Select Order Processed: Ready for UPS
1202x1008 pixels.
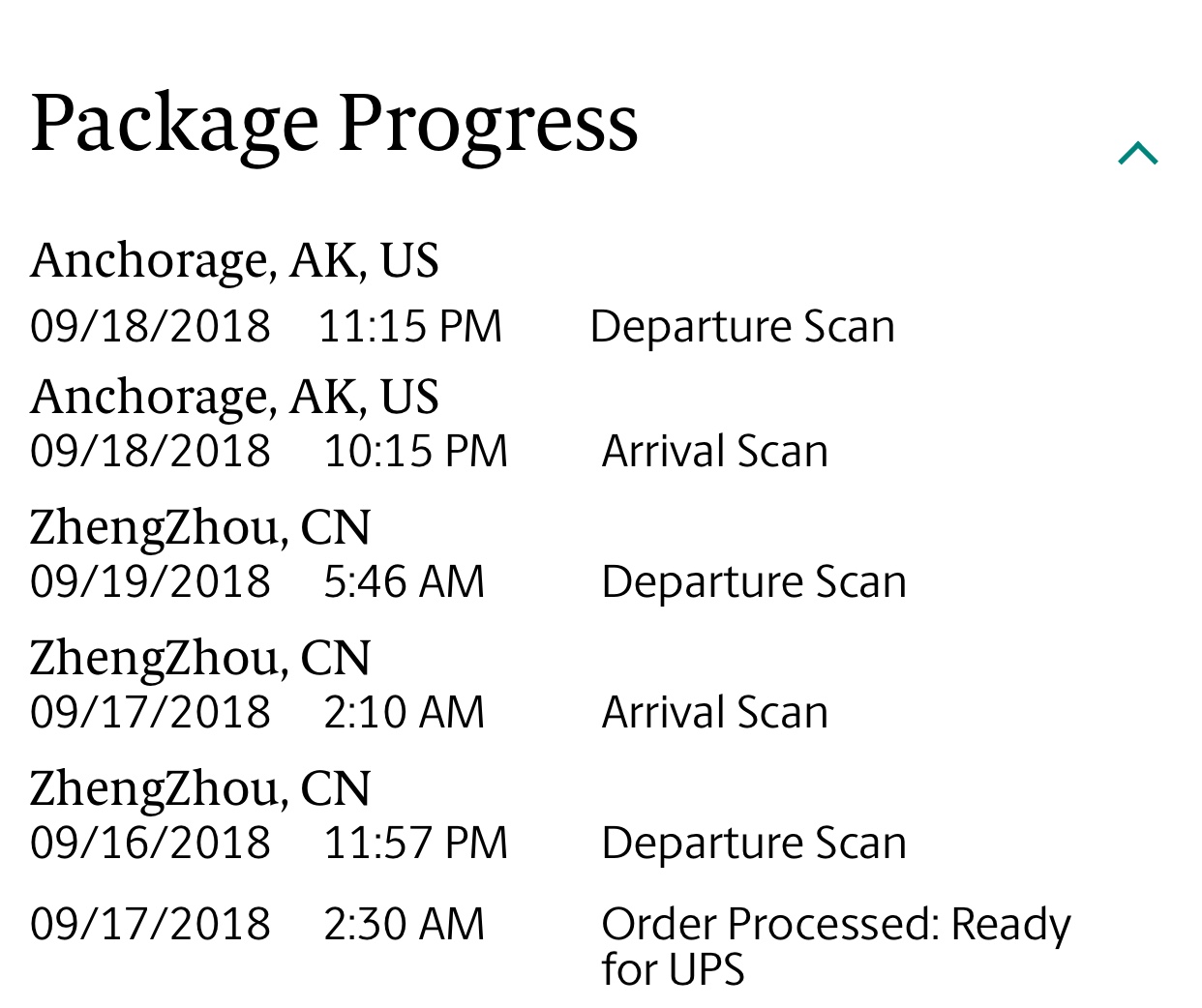coord(836,946)
